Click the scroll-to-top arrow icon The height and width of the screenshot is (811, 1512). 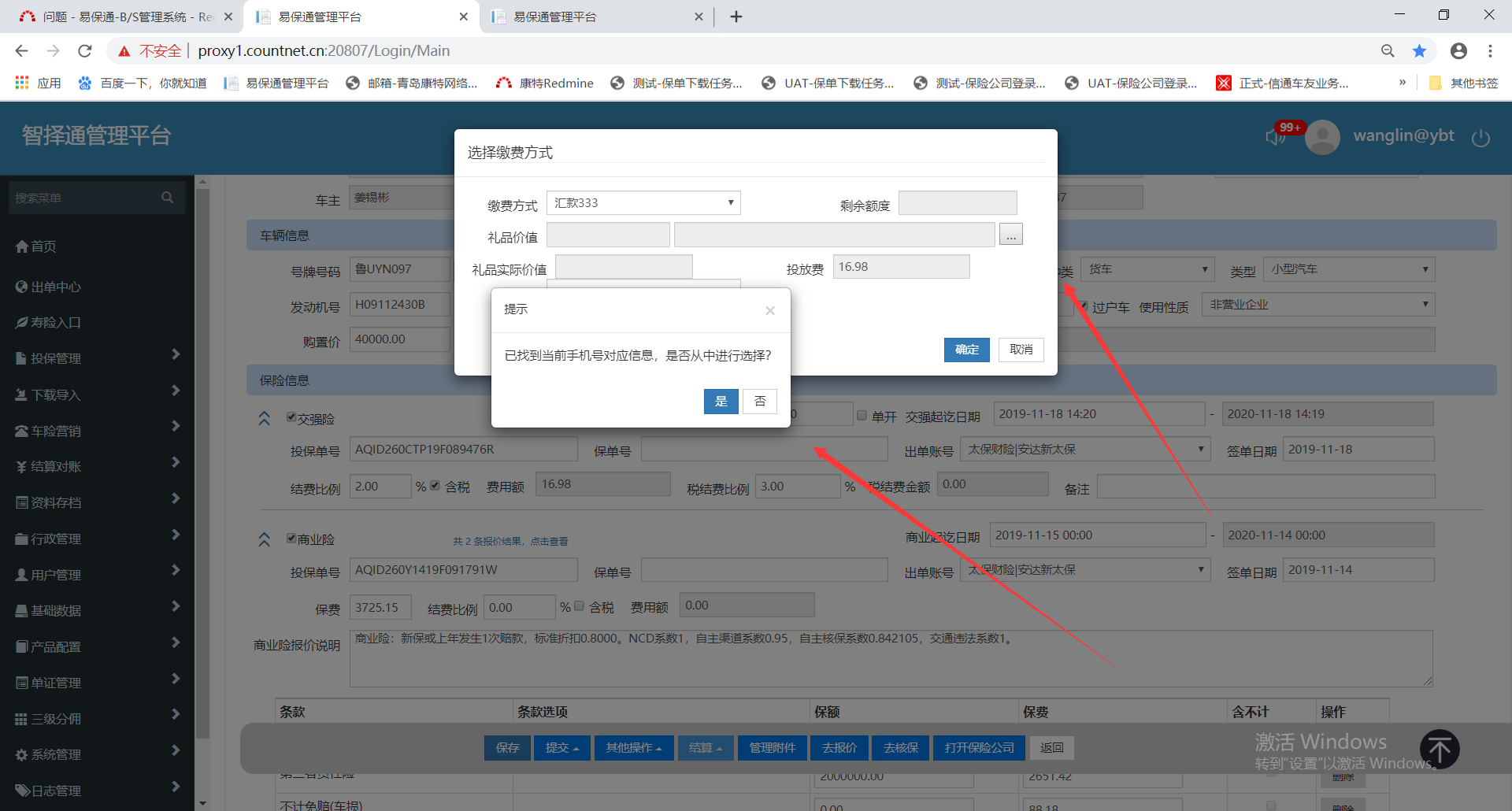1440,750
